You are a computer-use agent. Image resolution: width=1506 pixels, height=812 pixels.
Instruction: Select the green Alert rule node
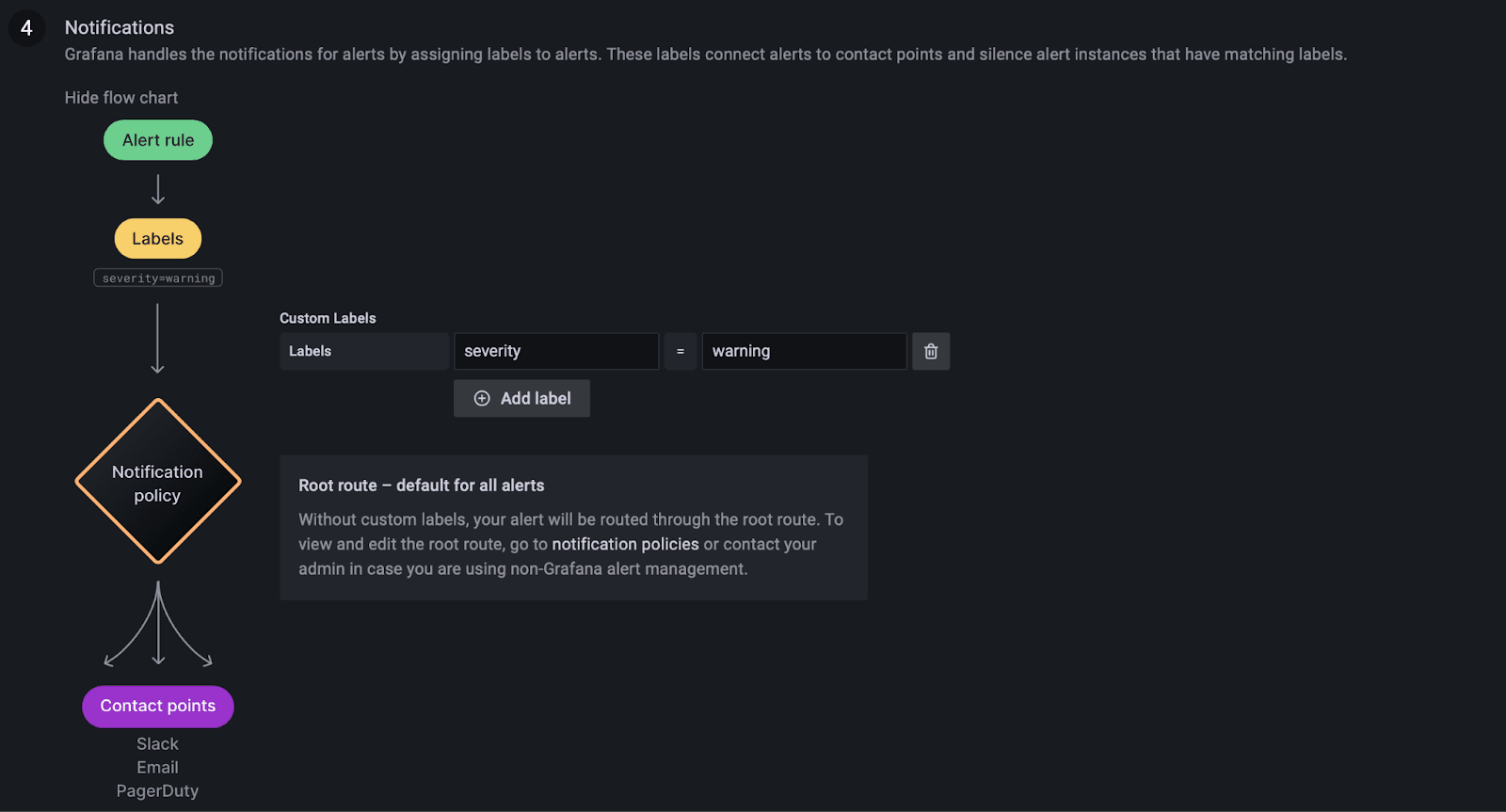[x=158, y=140]
